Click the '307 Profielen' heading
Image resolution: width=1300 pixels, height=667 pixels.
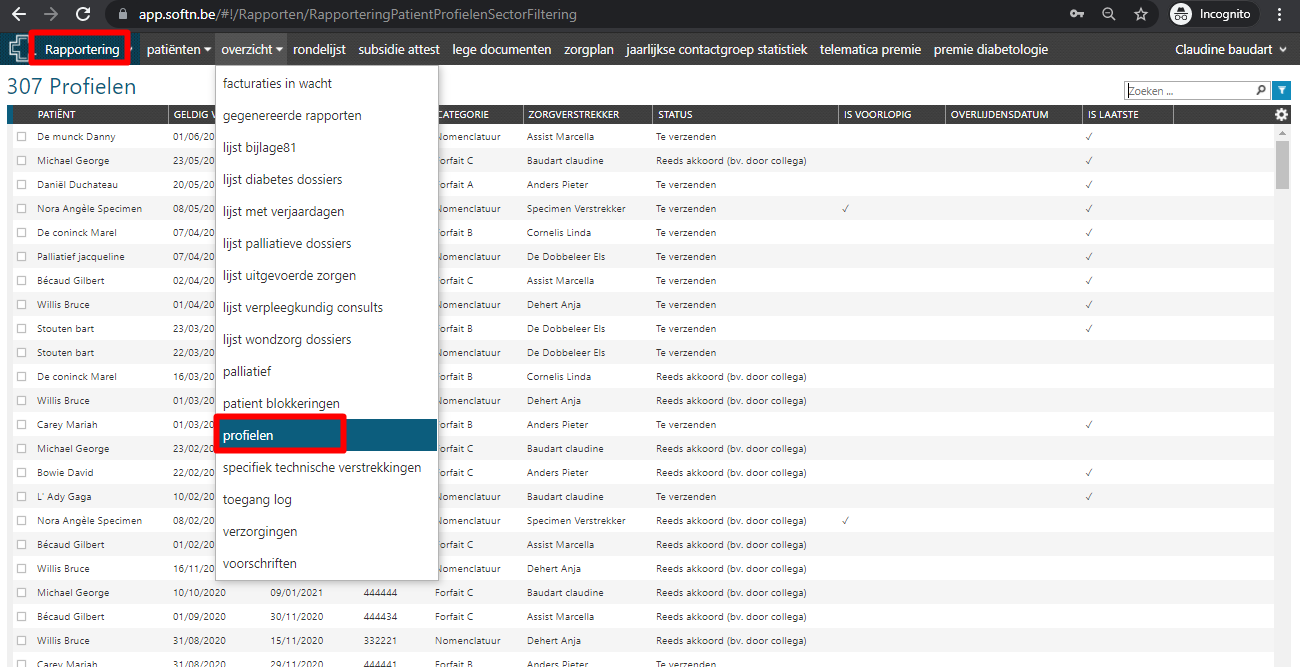tap(71, 87)
